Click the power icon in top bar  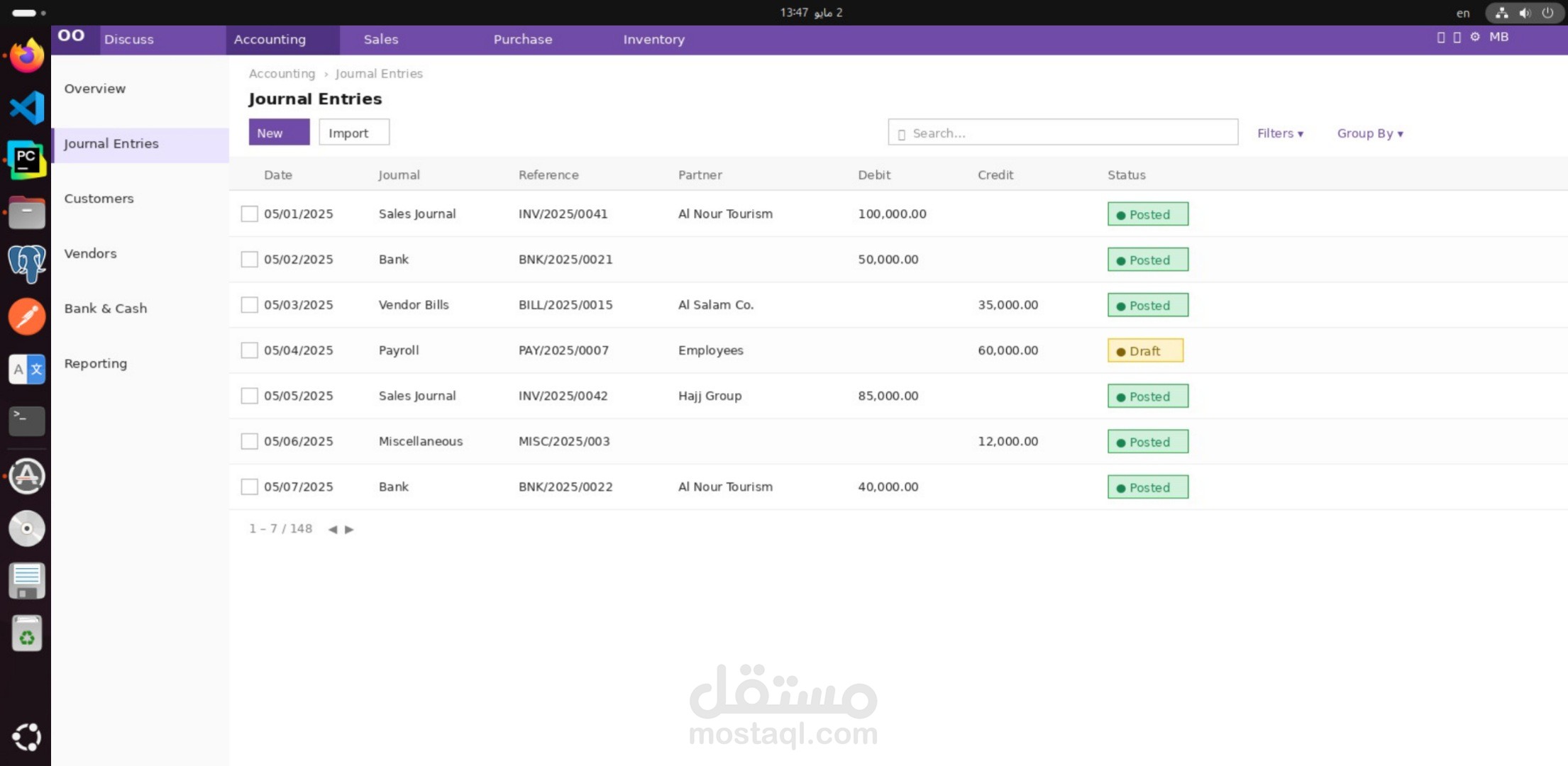point(1547,13)
